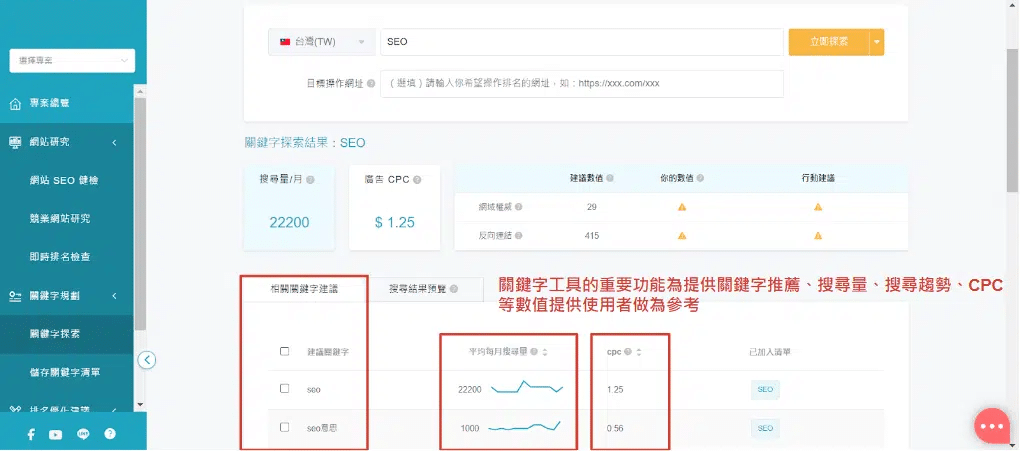Check the select-all box beside 建議關鍵字
Image resolution: width=1020 pixels, height=451 pixels.
(285, 352)
